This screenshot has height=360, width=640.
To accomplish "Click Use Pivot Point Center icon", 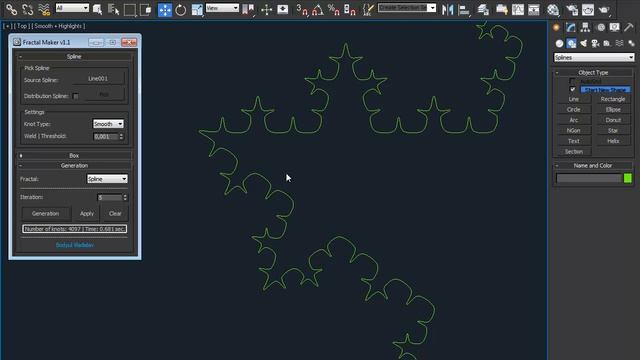I will [x=248, y=9].
